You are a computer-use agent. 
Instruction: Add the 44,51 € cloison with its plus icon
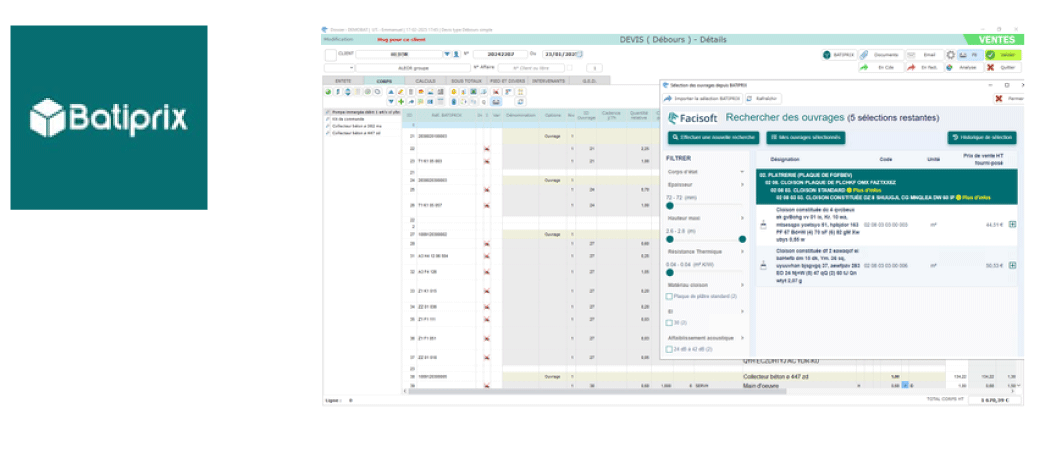point(1012,225)
